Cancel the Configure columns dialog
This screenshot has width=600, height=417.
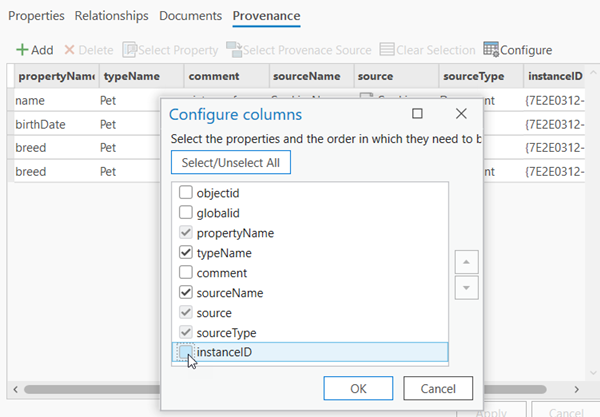coord(438,388)
